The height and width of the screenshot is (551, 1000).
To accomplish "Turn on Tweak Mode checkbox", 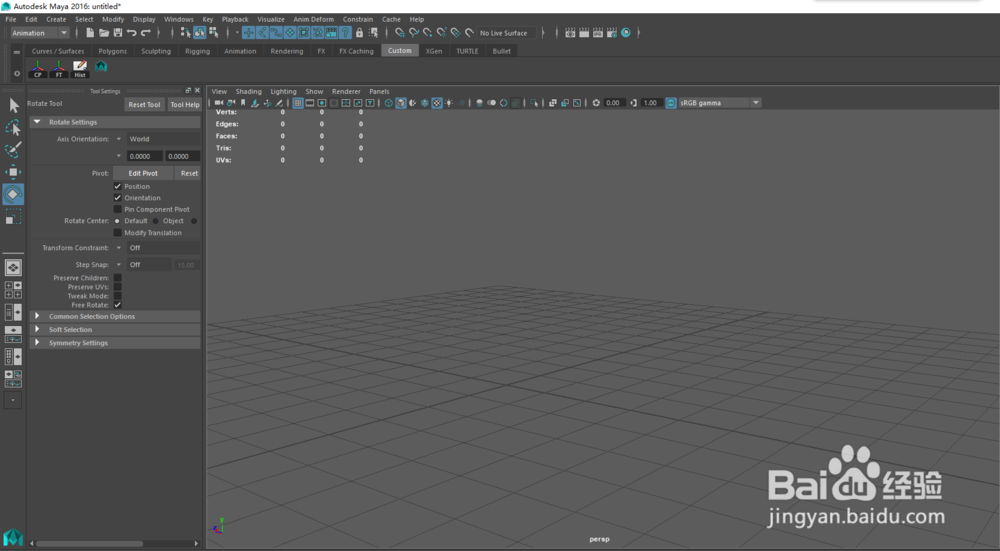I will point(117,296).
